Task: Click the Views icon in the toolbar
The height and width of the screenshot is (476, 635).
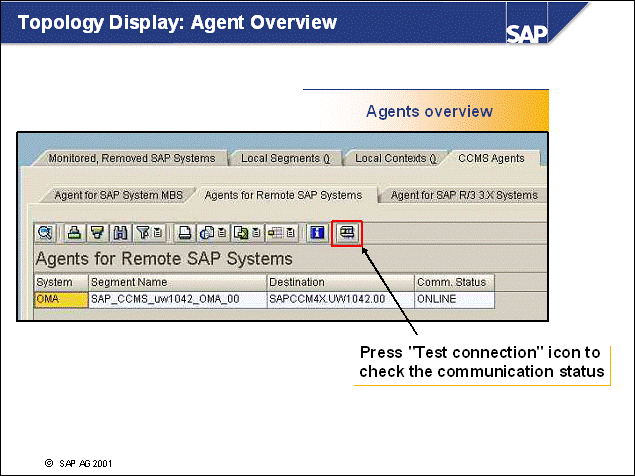Action: (x=210, y=233)
